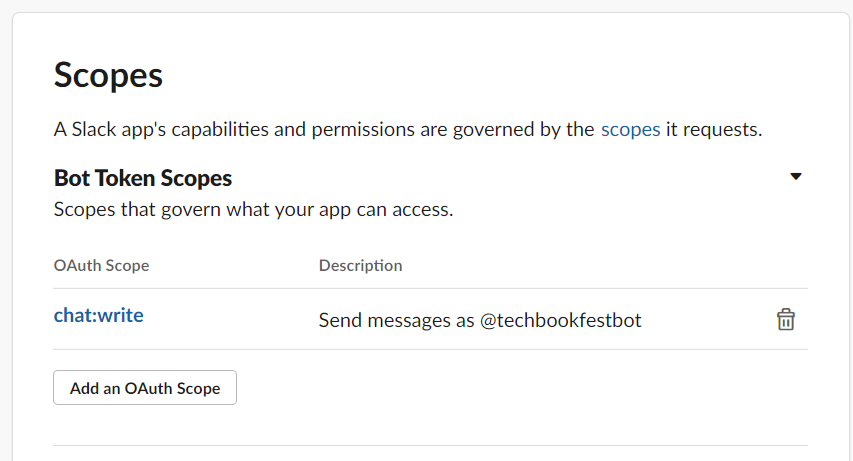853x461 pixels.
Task: Open the chat:write scope link
Action: click(98, 315)
